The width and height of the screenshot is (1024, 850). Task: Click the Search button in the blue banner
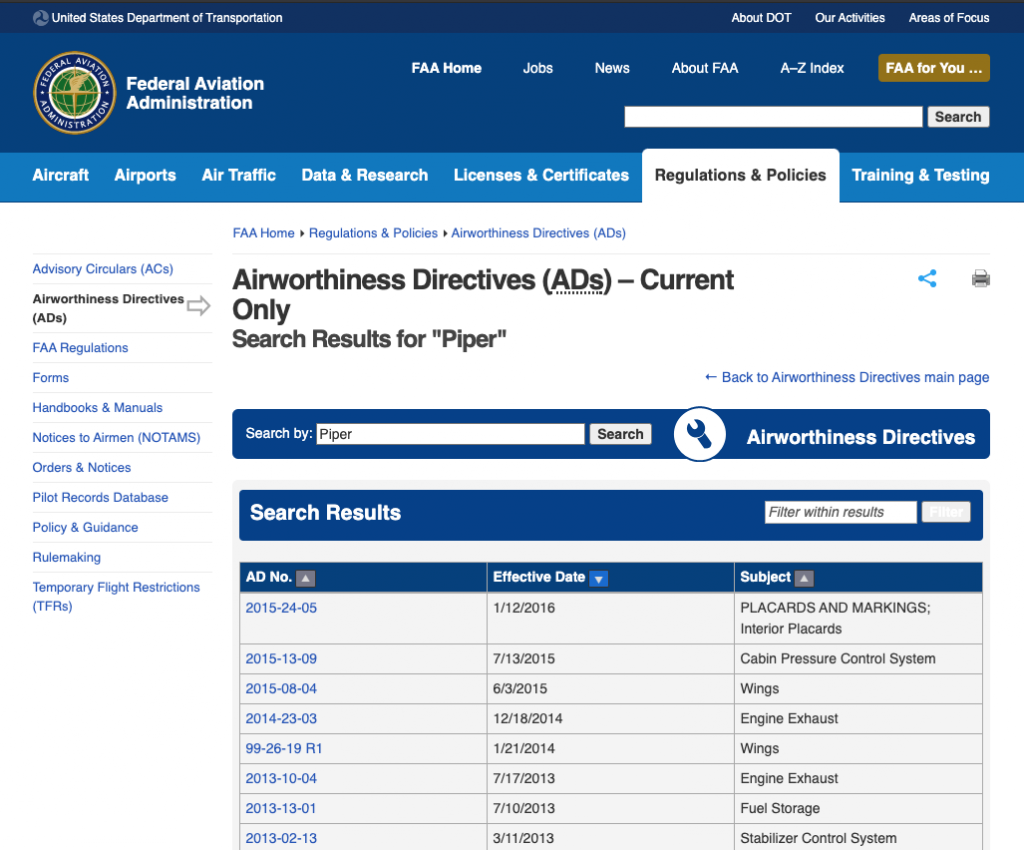click(620, 433)
